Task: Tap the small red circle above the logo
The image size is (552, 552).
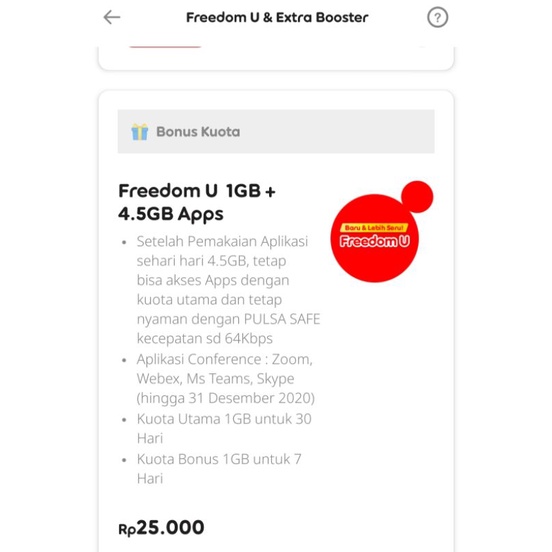Action: (x=417, y=197)
